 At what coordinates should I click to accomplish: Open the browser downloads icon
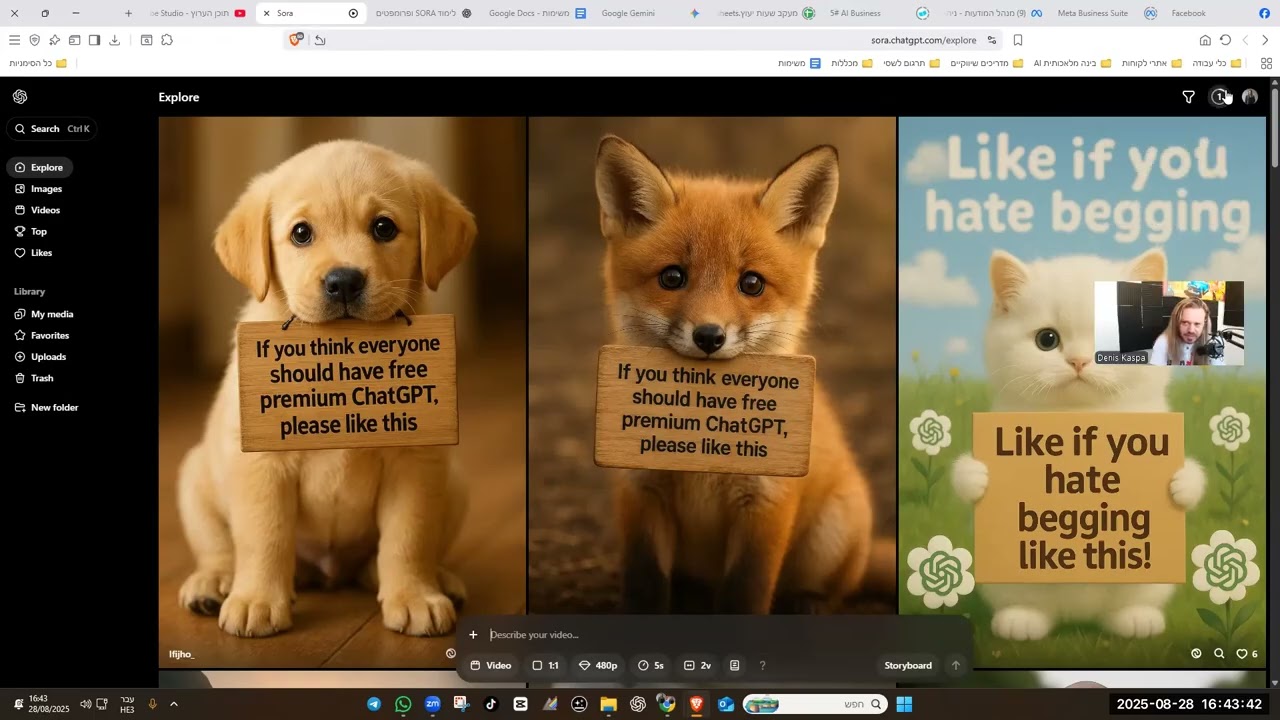click(114, 40)
